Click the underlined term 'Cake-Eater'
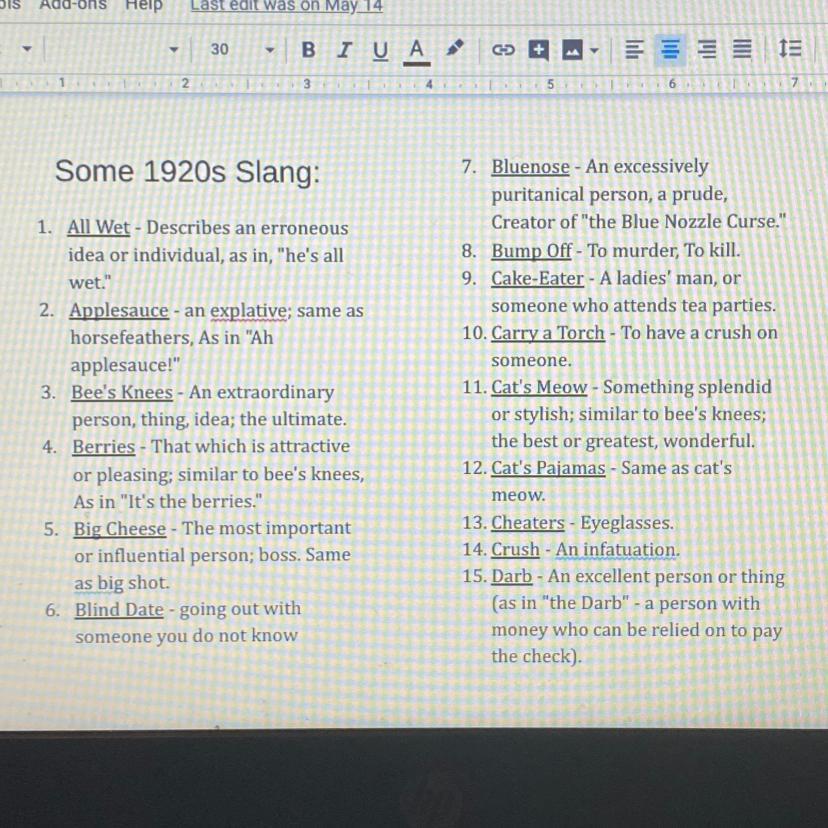Screen dimensions: 828x828 538,278
